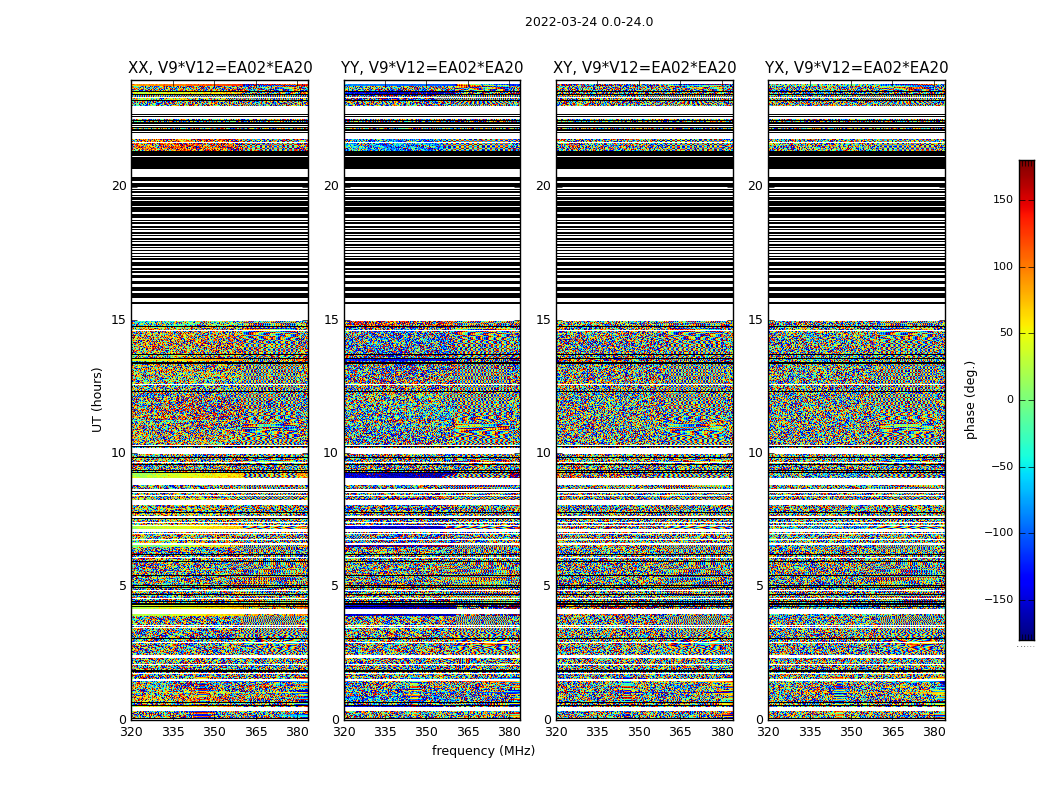Click the 320 frequency tick under YY panel
Screen dimensions: 1050x800
344,732
